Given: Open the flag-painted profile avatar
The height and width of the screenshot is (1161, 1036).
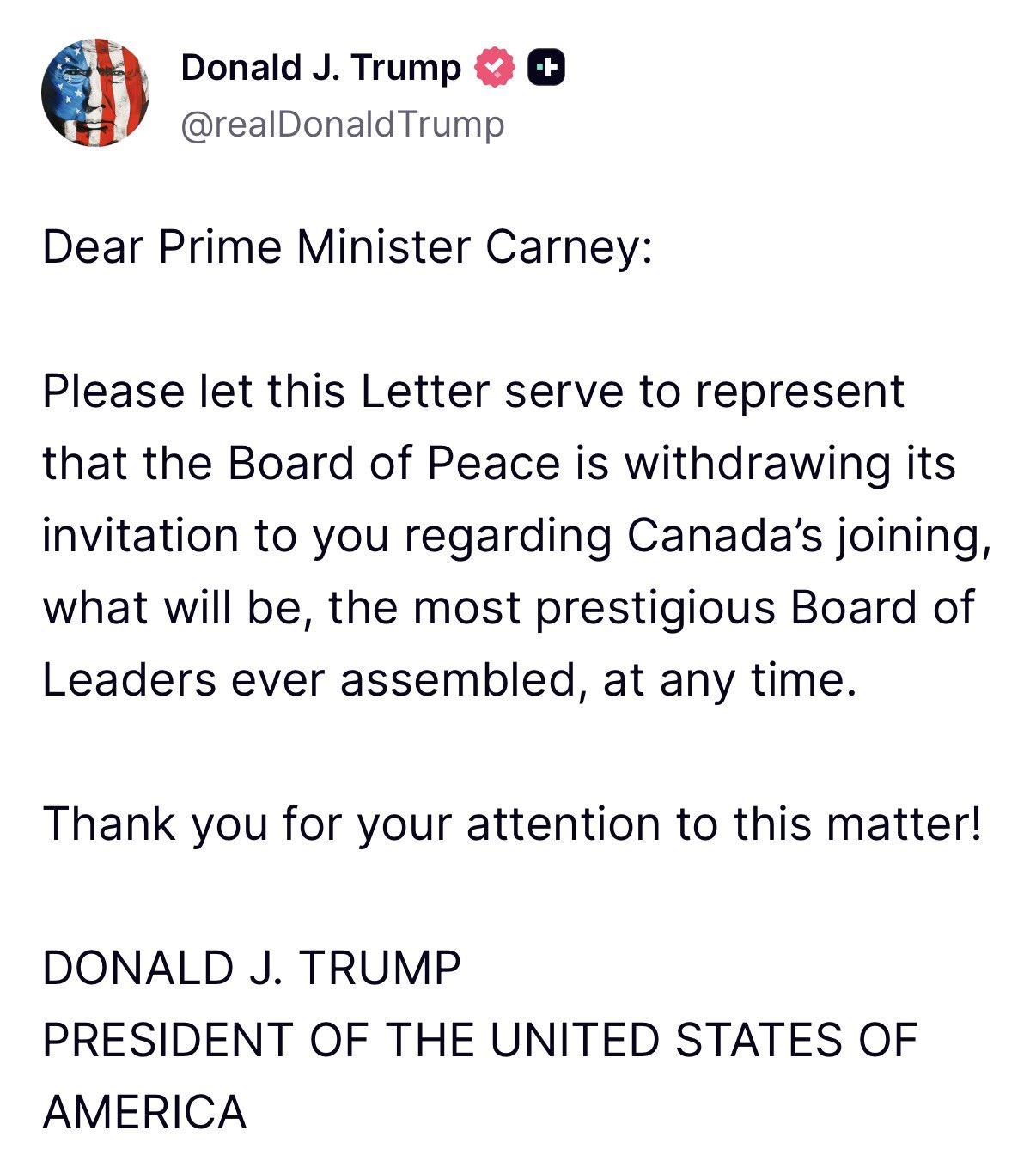Looking at the screenshot, I should (x=95, y=93).
